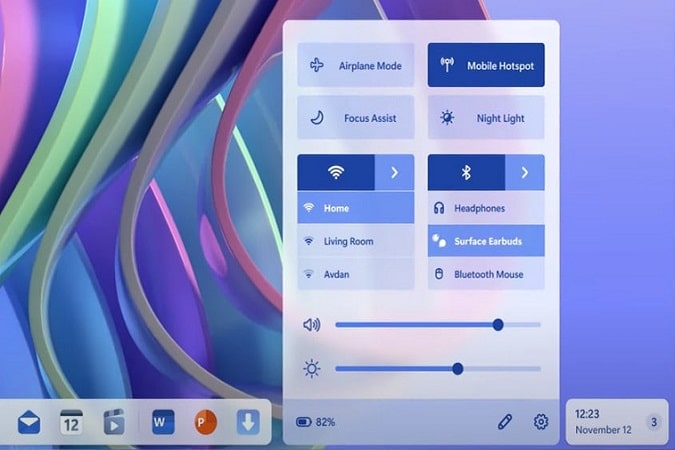Toggle Airplane Mode on

coord(356,65)
